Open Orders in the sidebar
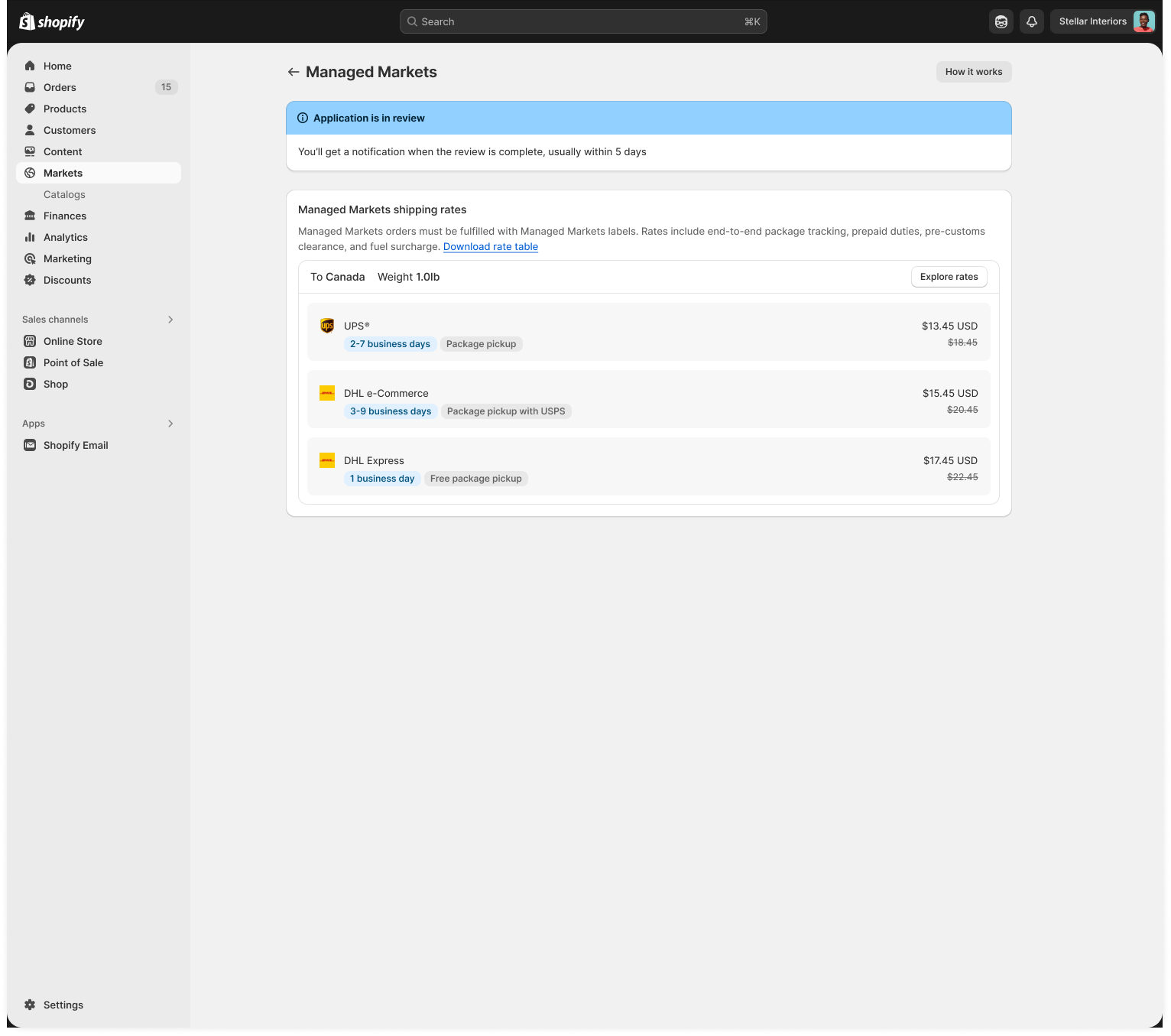Image resolution: width=1171 pixels, height=1036 pixels. [x=60, y=87]
